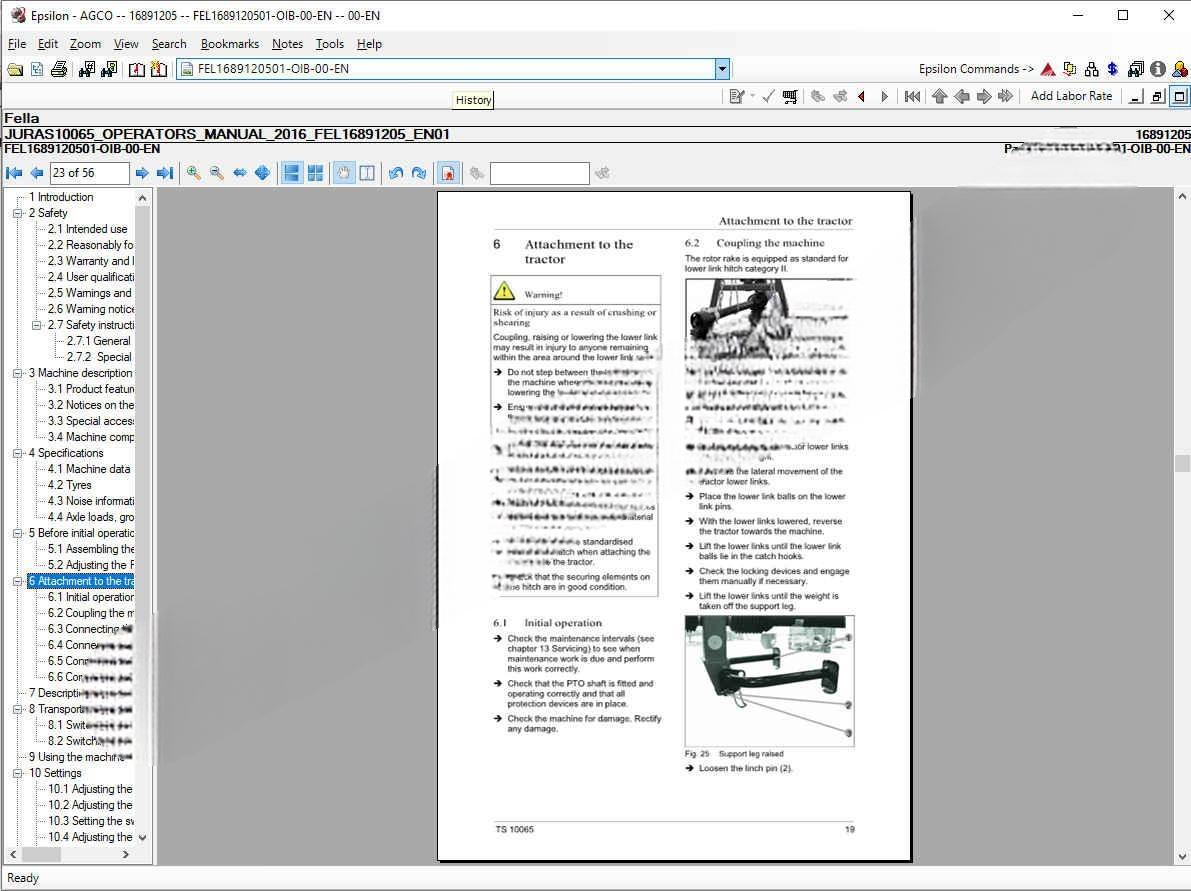The width and height of the screenshot is (1191, 891).
Task: Toggle the hand pan tool
Action: (343, 173)
